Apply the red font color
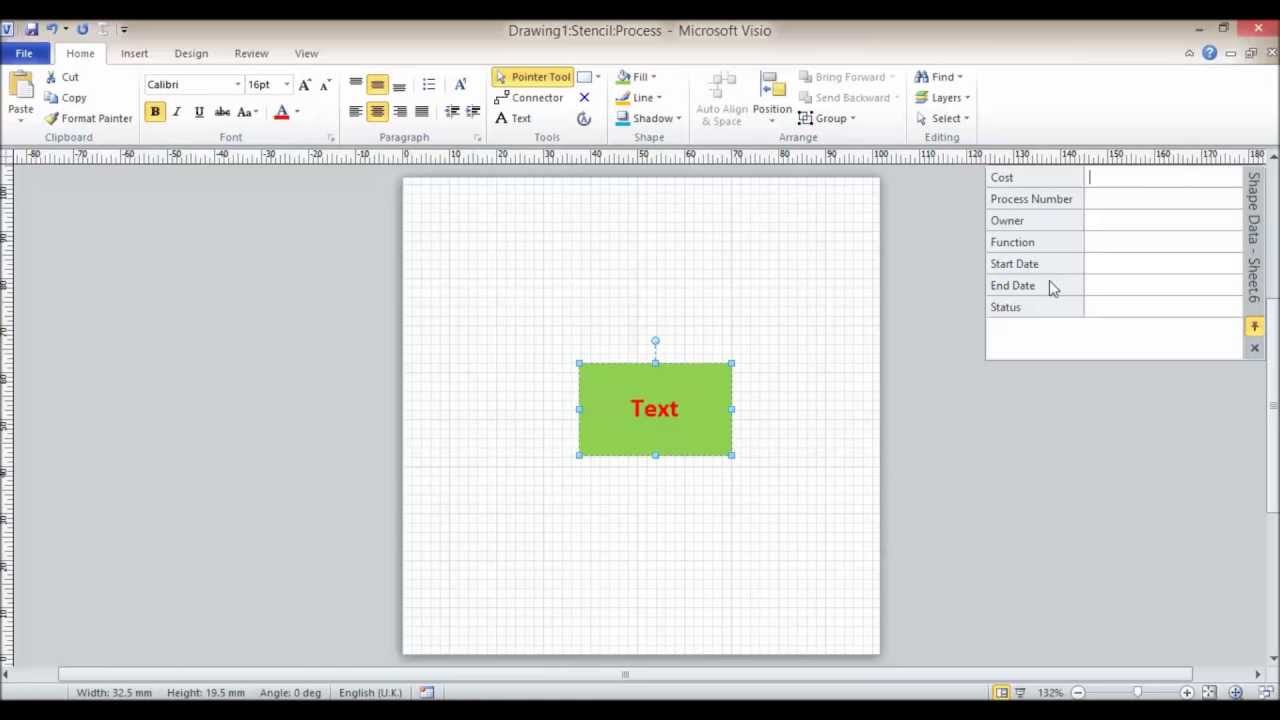Screen dimensions: 1280x720 (282, 111)
